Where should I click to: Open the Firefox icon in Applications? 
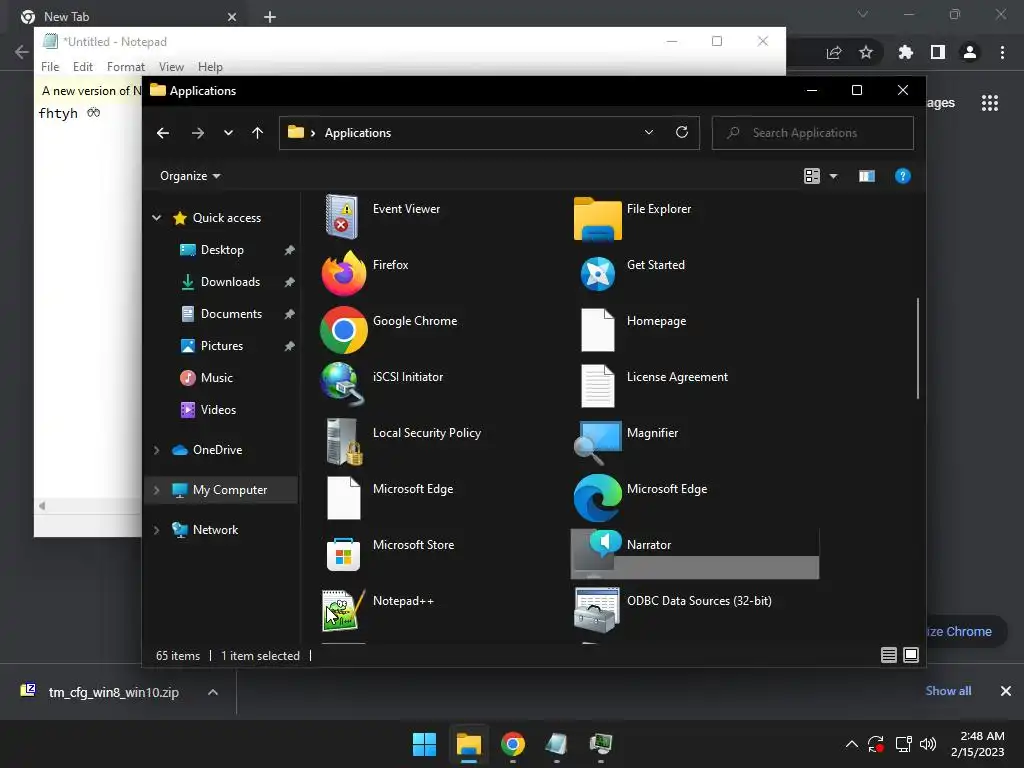[x=344, y=273]
